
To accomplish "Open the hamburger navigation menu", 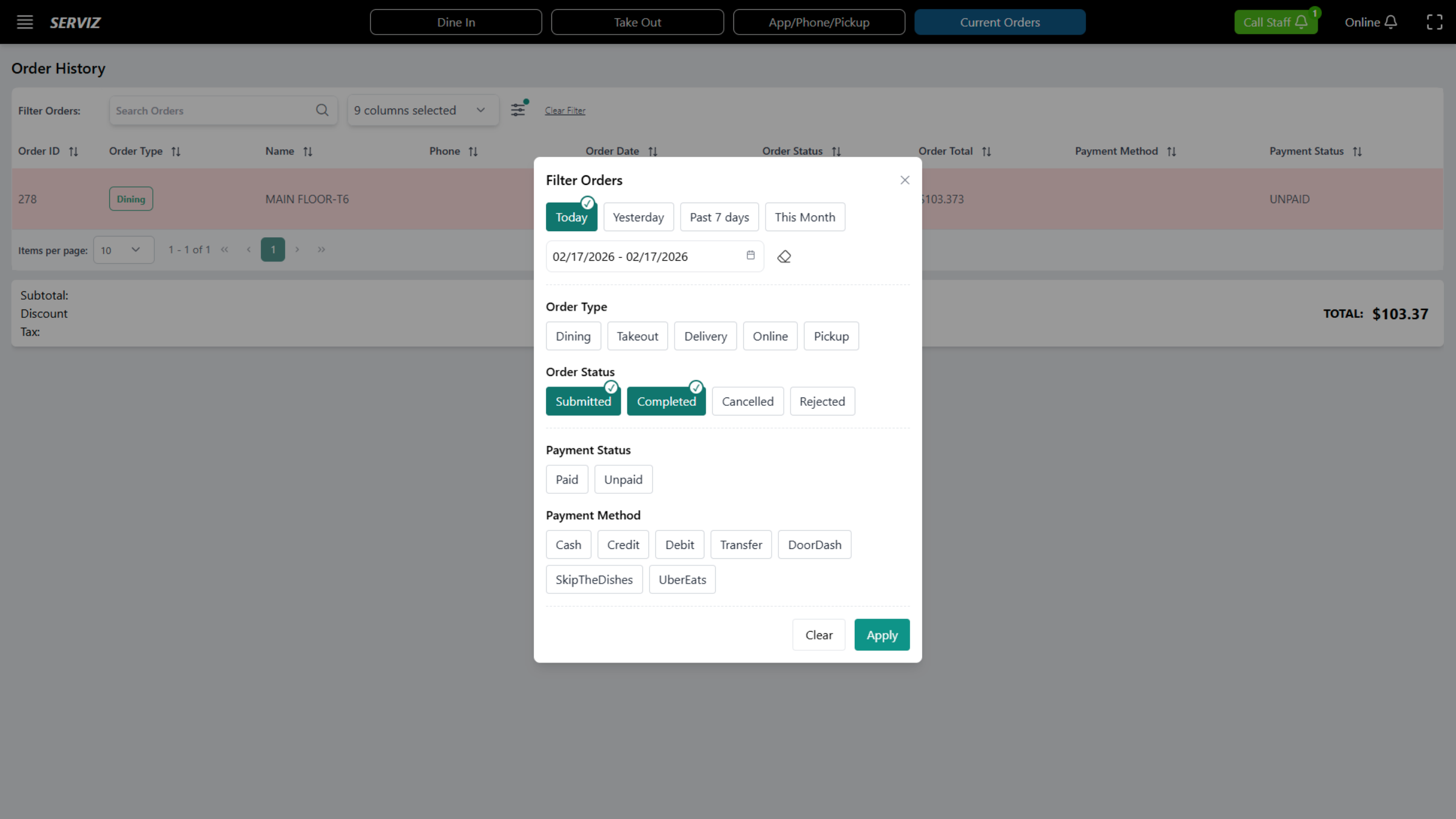I will coord(24,22).
